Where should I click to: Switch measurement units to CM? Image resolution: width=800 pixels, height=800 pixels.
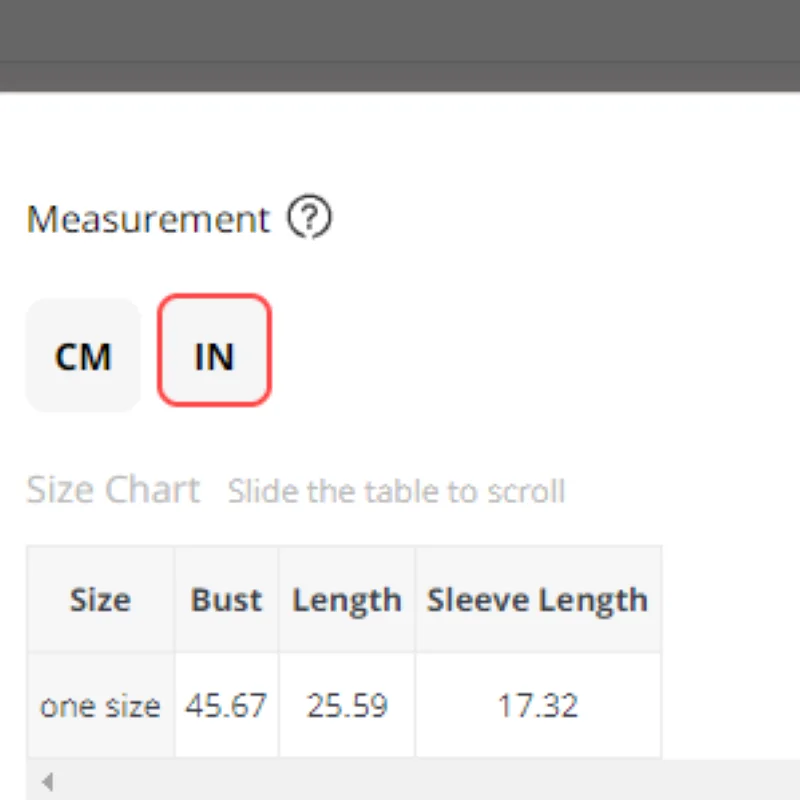[82, 356]
